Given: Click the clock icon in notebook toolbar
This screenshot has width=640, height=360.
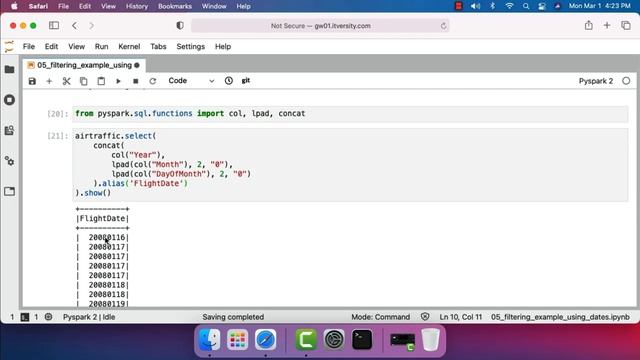Looking at the screenshot, I should point(229,81).
